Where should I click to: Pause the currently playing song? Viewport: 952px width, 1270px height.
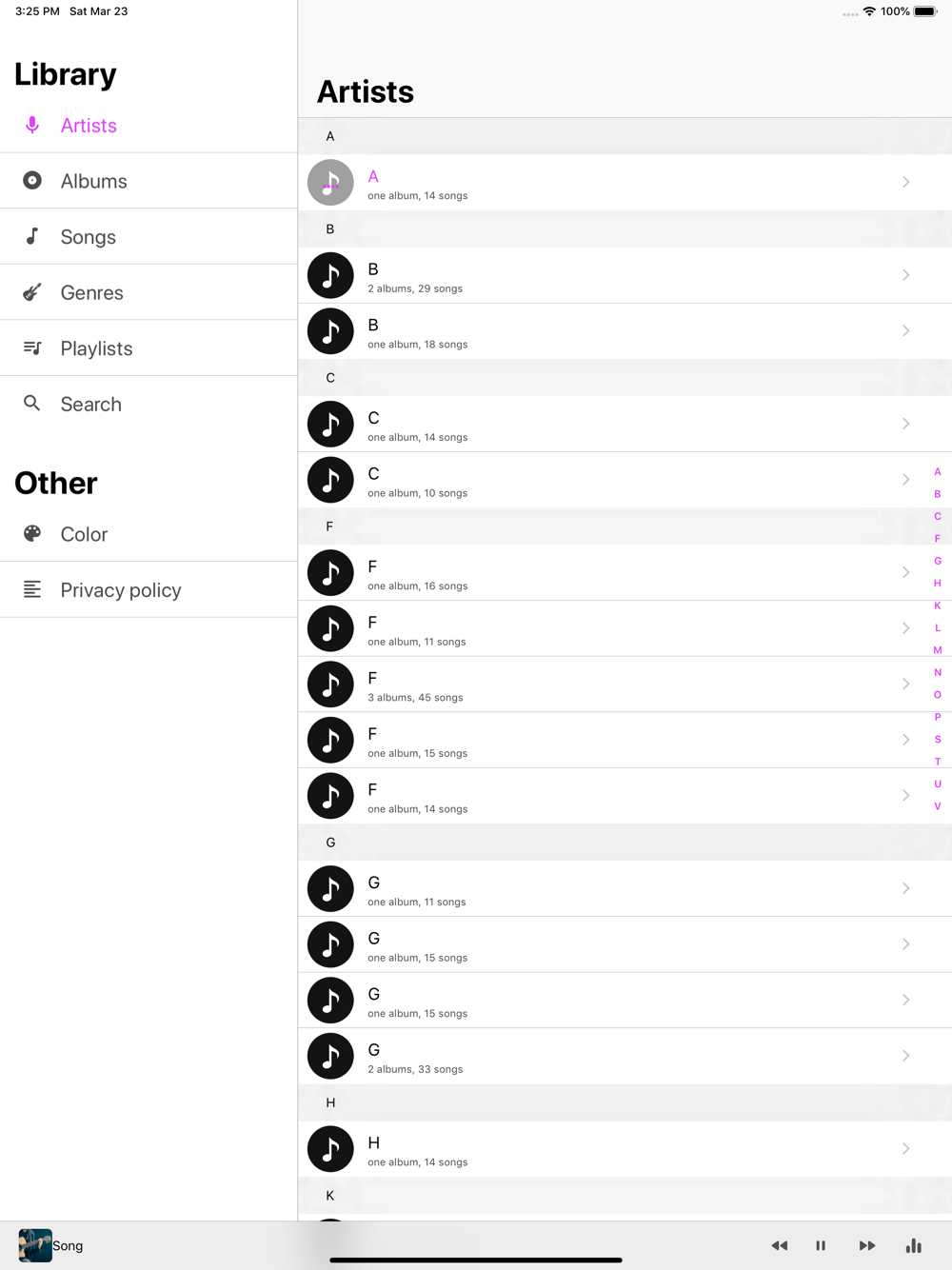(821, 1245)
